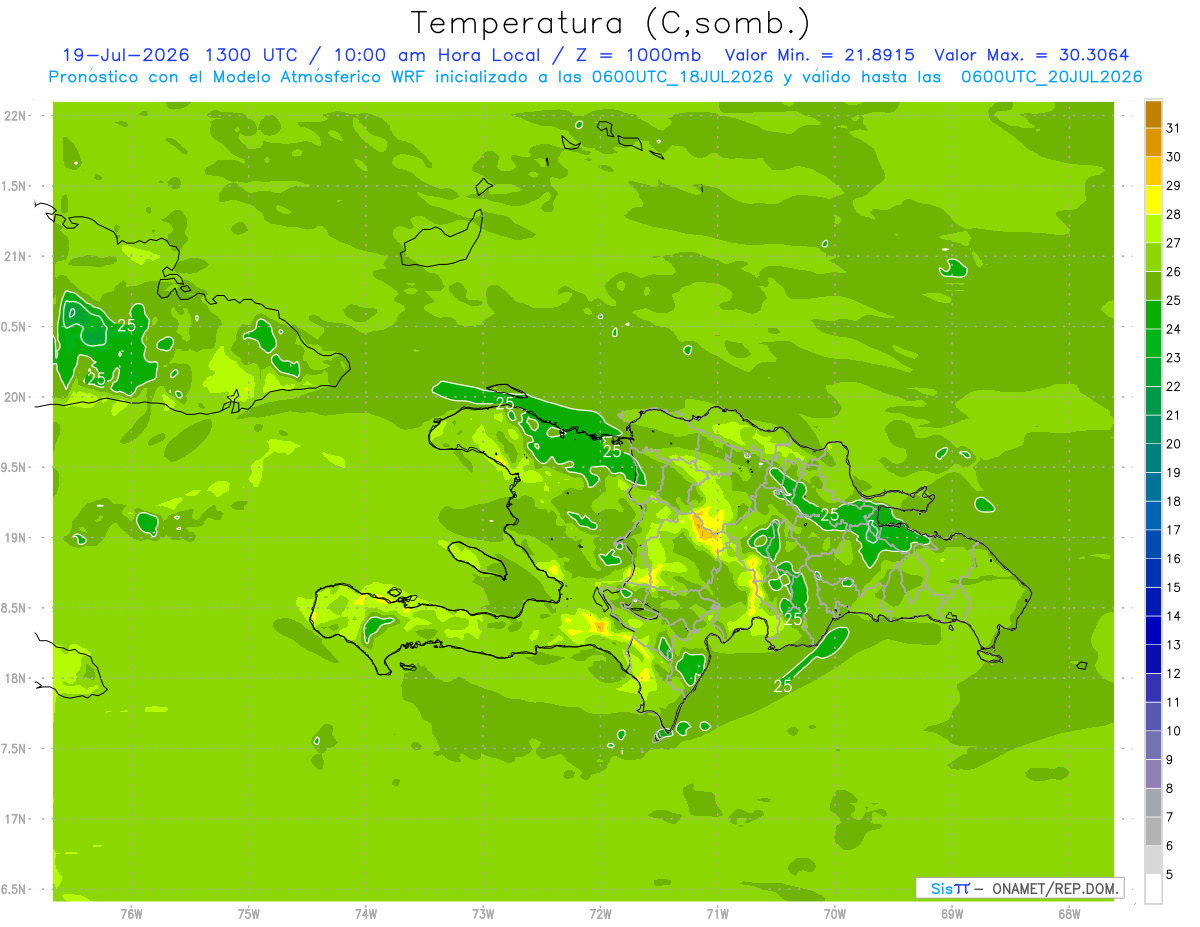The image size is (1200, 927).
Task: Click the 0600UTC_18JUL2026 initialization text
Action: 681,77
